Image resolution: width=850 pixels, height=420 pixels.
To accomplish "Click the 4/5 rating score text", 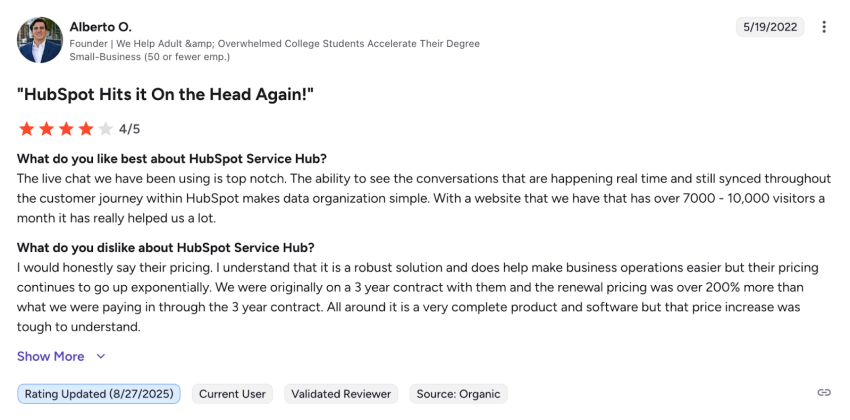I will 130,129.
